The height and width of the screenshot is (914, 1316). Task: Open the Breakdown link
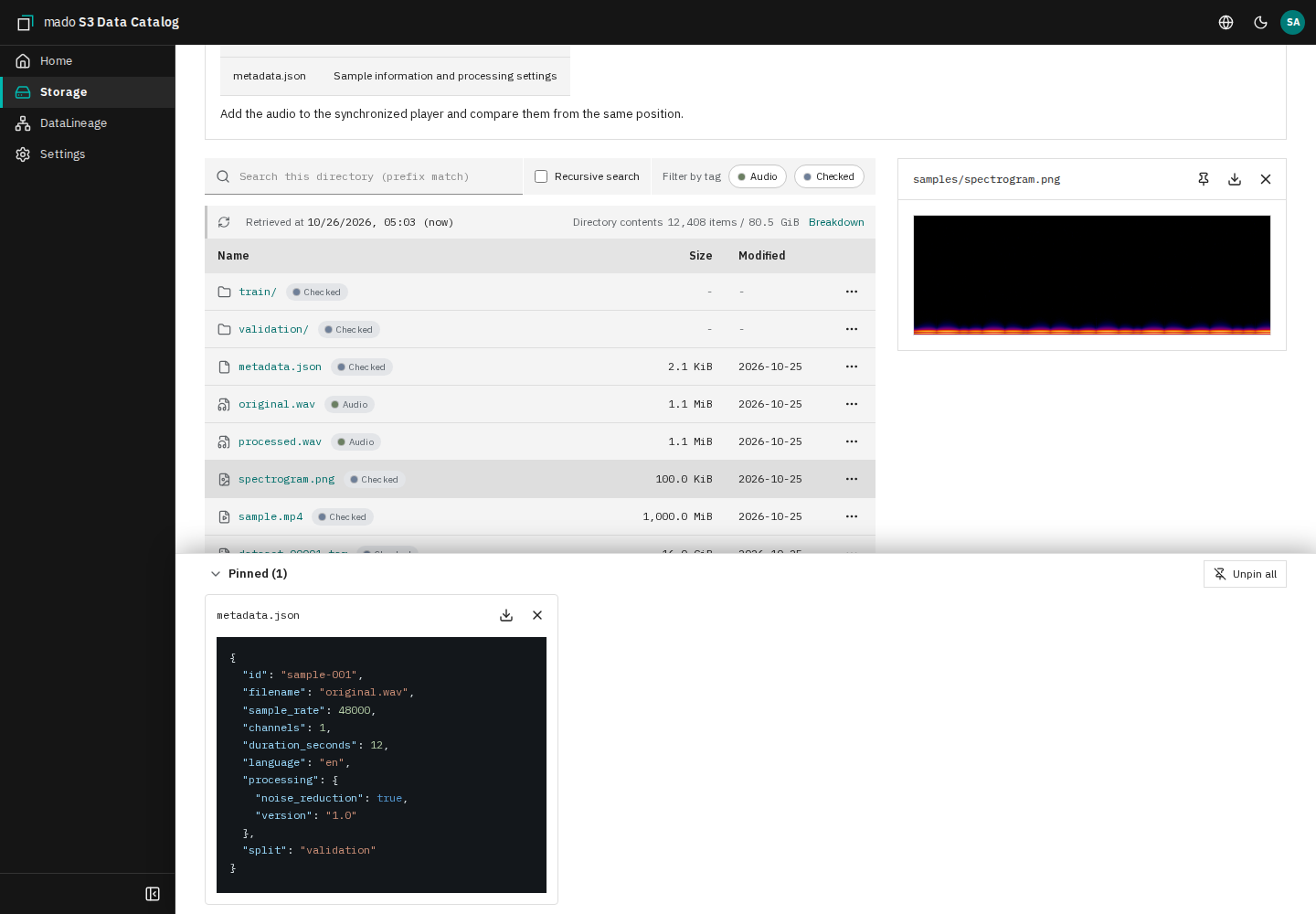pos(836,222)
